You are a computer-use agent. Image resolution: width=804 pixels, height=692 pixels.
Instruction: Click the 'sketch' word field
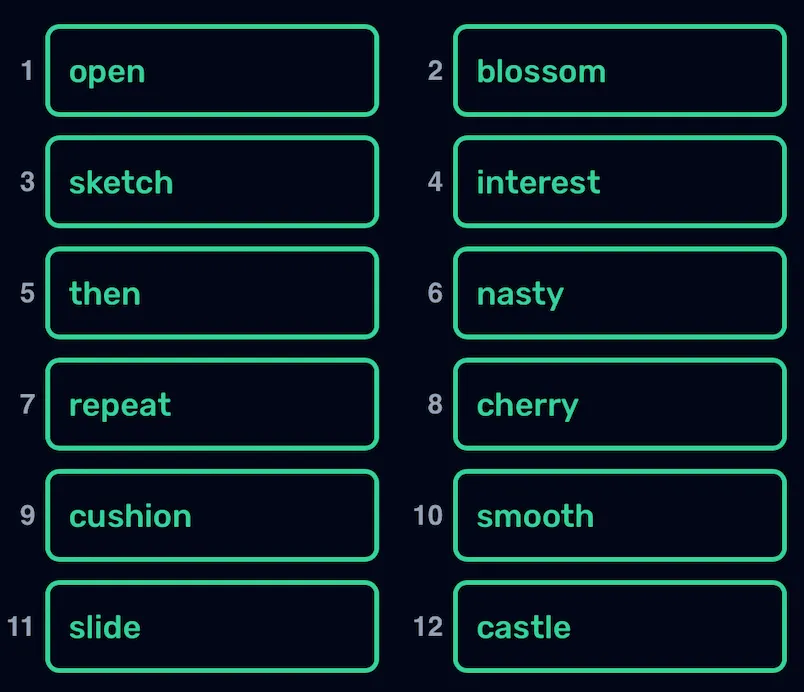212,182
